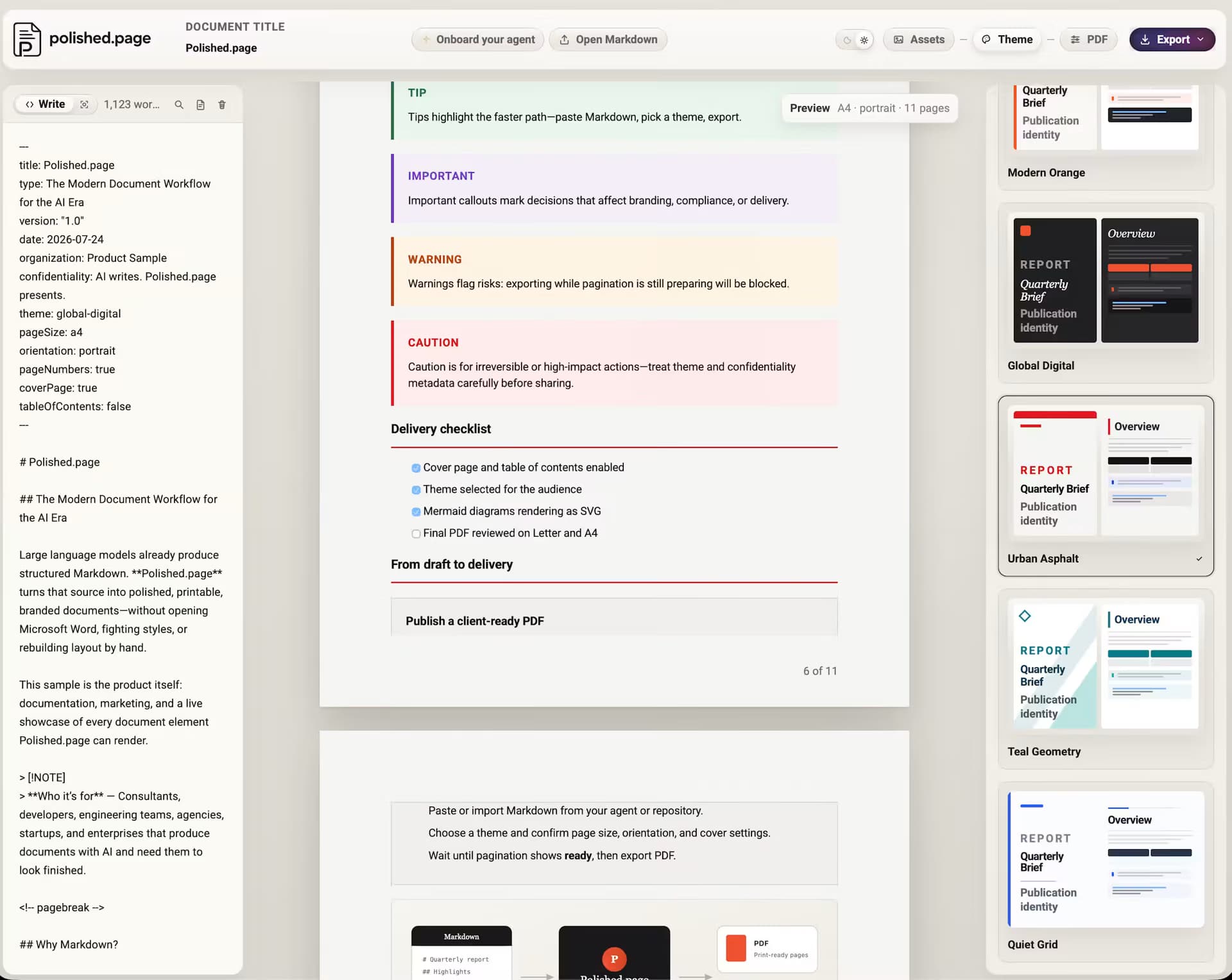Uncheck Cover page and table of contents enabled
The image size is (1232, 980).
coord(416,468)
